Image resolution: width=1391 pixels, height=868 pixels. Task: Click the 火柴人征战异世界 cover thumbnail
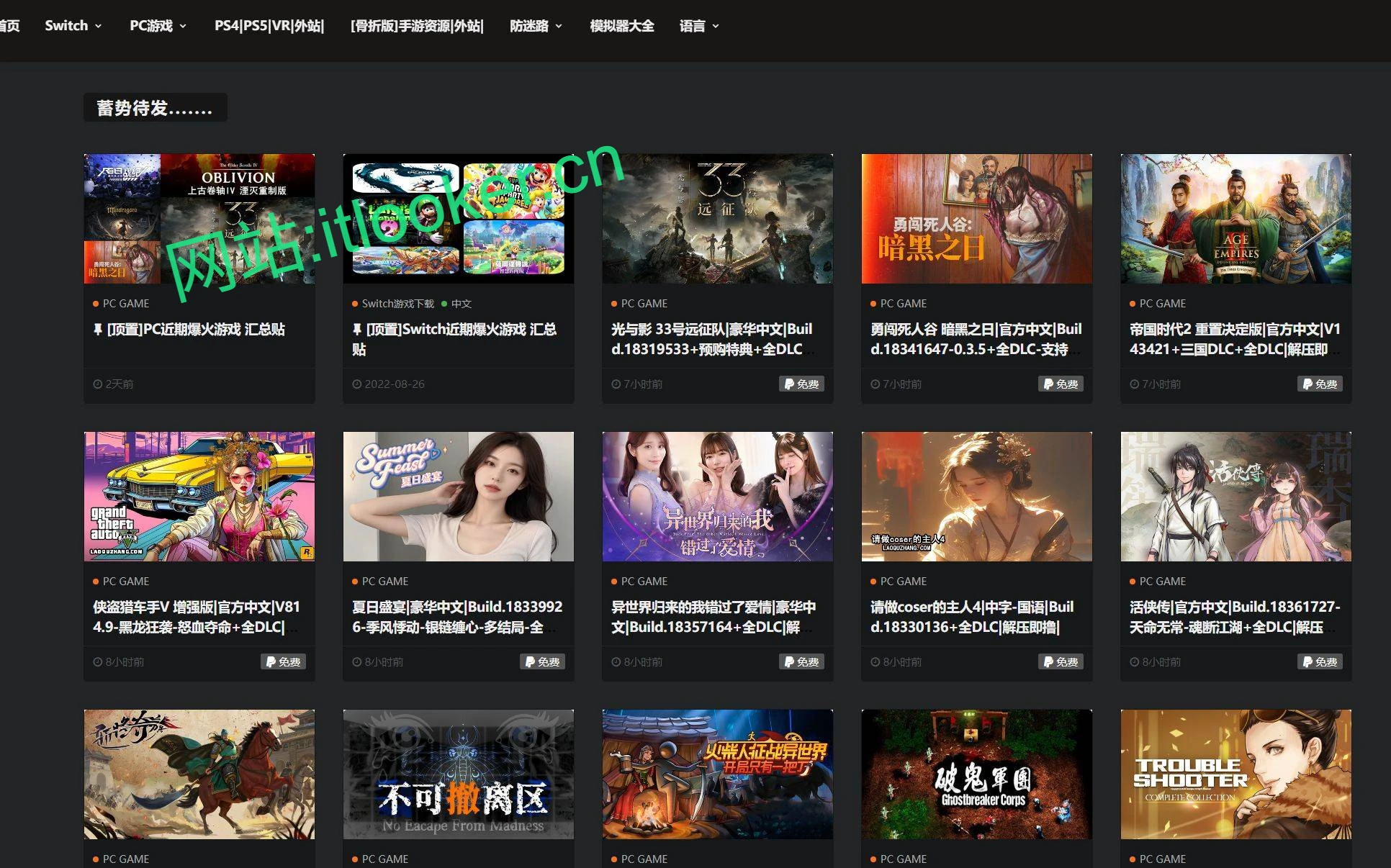point(718,774)
